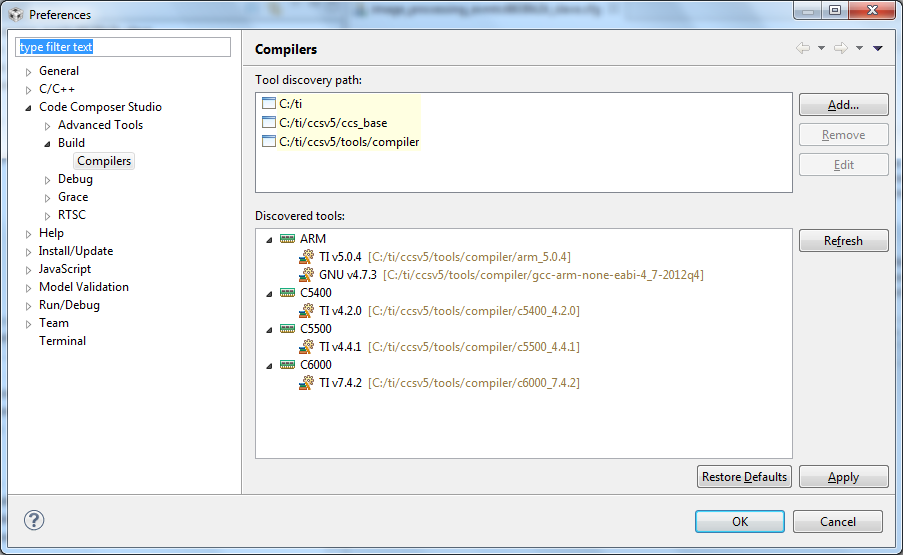The image size is (903, 555).
Task: Expand the Advanced Tools node
Action: [x=48, y=125]
